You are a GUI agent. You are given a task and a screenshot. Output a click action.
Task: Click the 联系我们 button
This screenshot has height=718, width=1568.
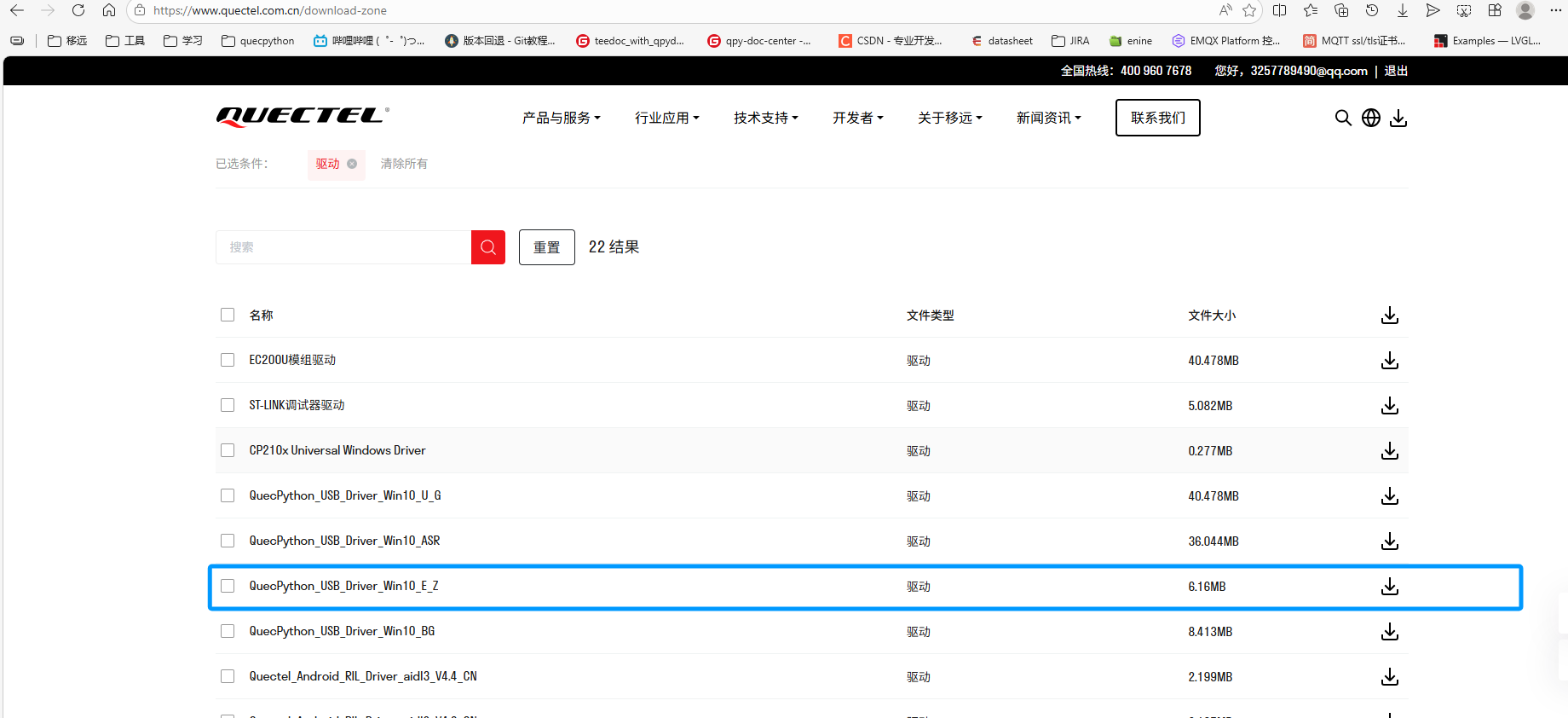point(1158,118)
